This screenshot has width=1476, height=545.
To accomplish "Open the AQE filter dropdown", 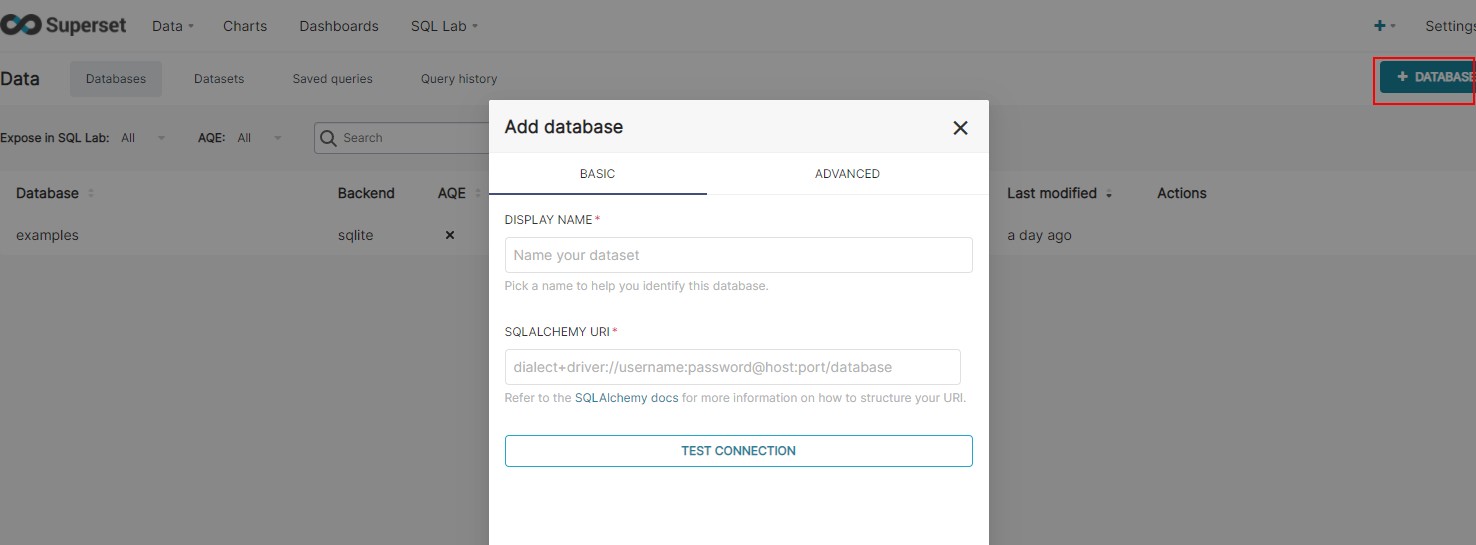I will click(x=260, y=138).
